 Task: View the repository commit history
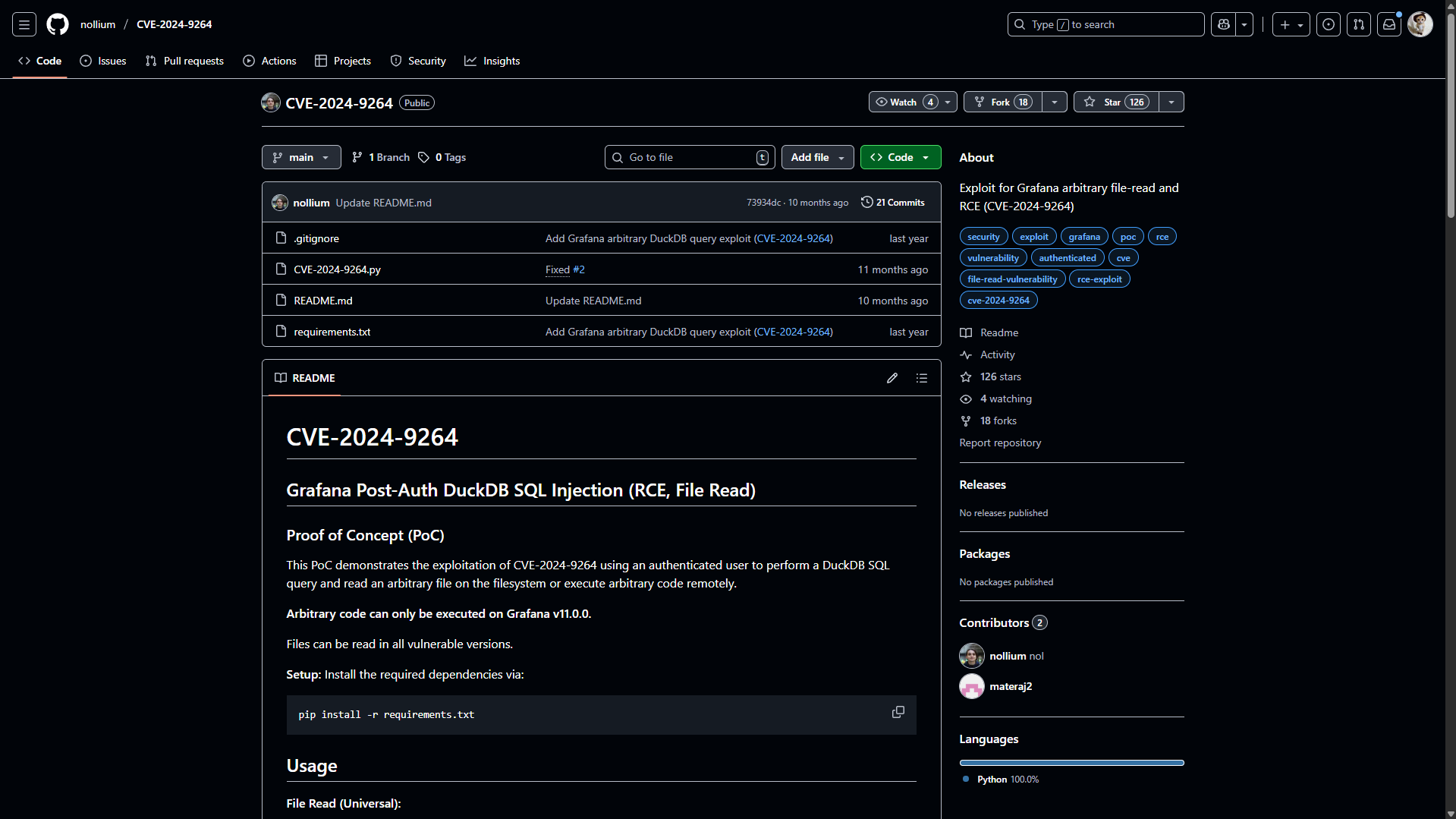[x=892, y=202]
